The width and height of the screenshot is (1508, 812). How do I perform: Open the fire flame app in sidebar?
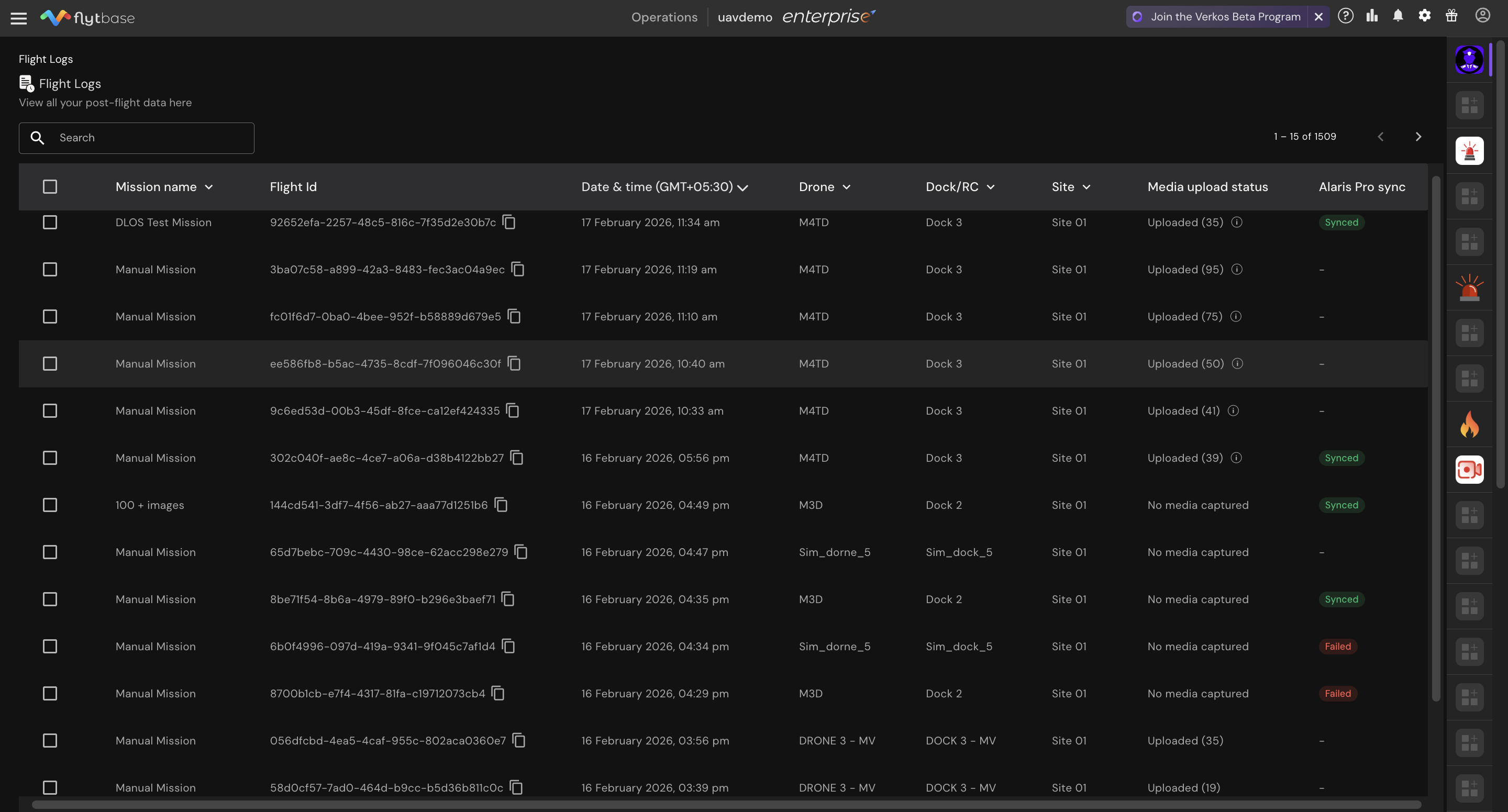click(x=1469, y=424)
